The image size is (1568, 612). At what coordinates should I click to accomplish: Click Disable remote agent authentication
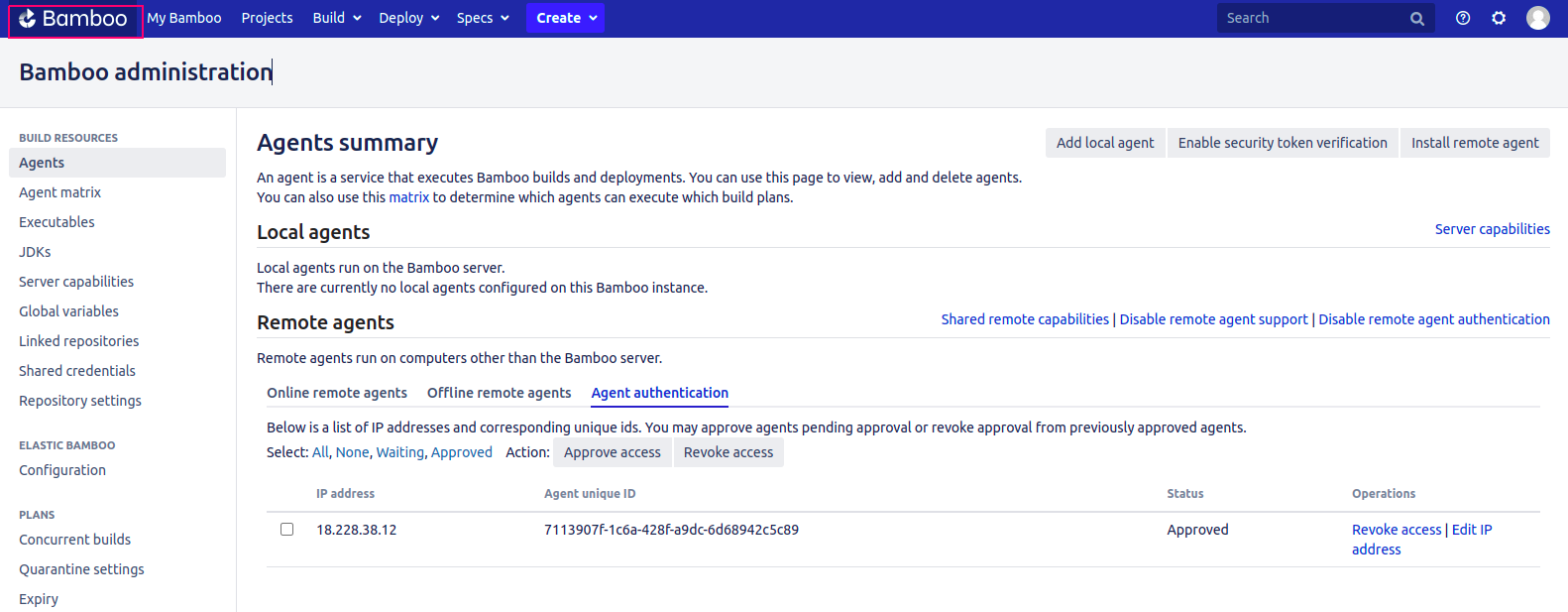coord(1434,319)
